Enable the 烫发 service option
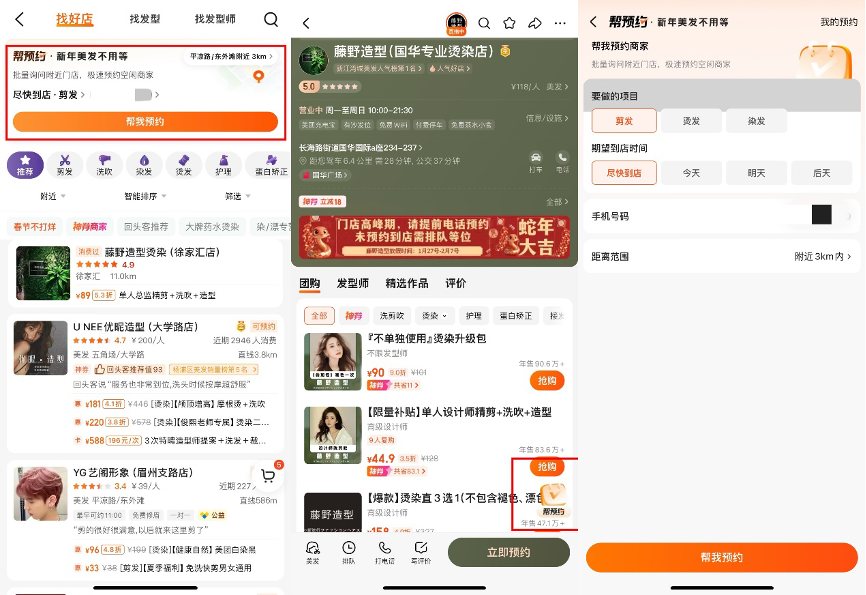The width and height of the screenshot is (866, 595). pos(690,120)
